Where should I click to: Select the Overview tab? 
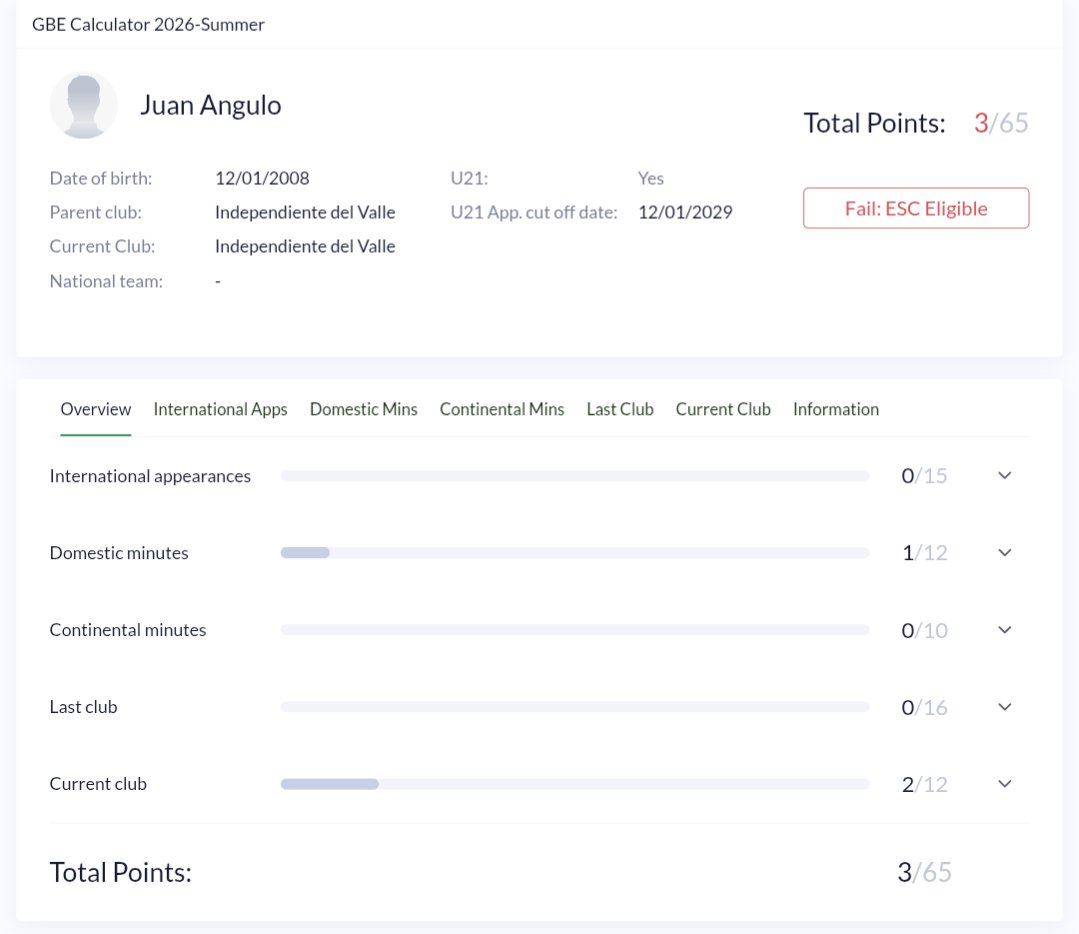(x=96, y=410)
